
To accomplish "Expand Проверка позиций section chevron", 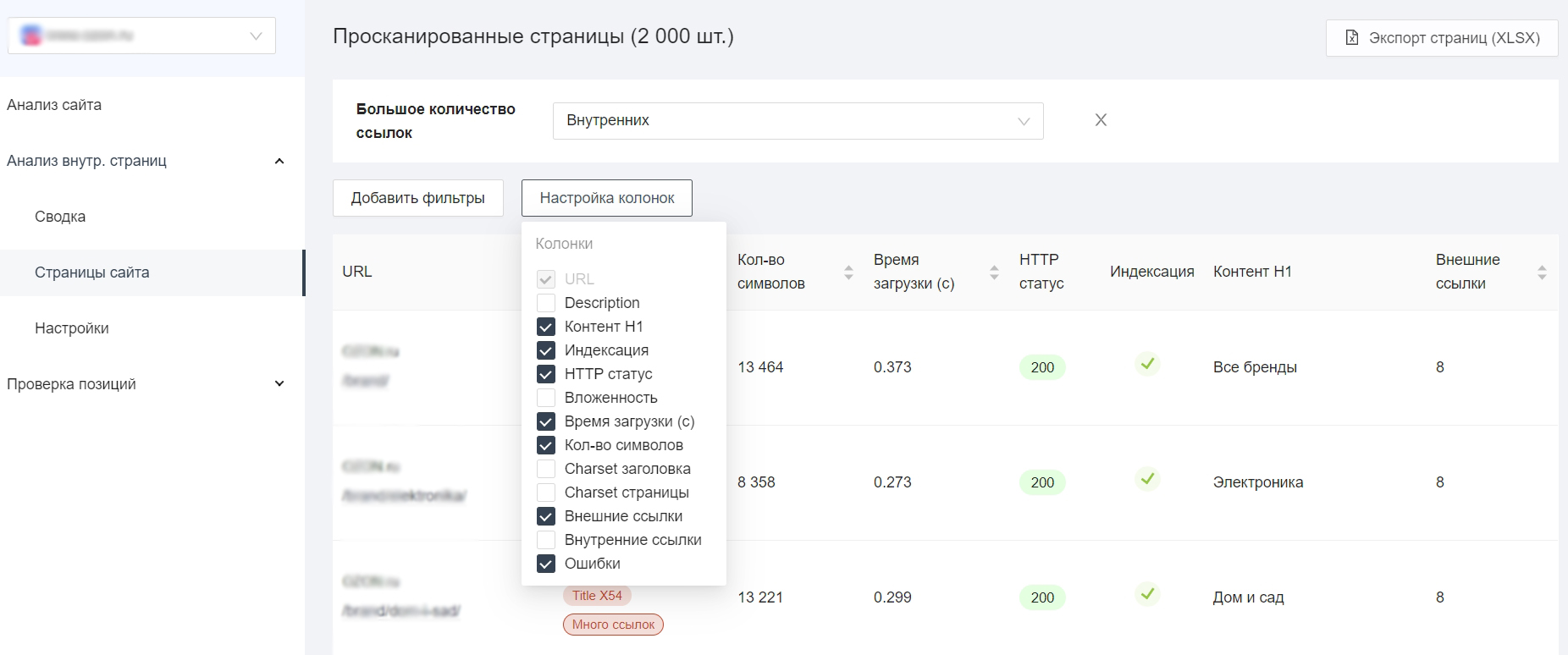I will point(279,384).
